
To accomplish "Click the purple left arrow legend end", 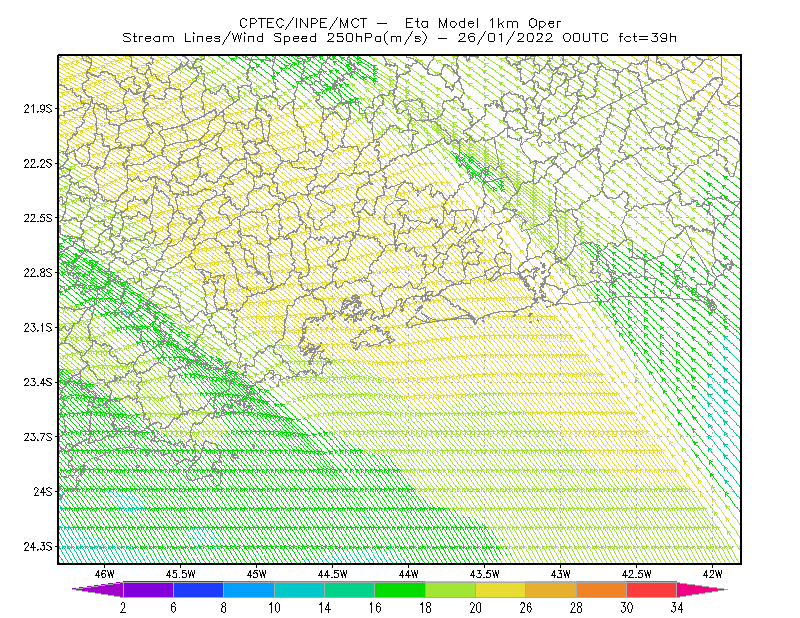I will point(97,589).
